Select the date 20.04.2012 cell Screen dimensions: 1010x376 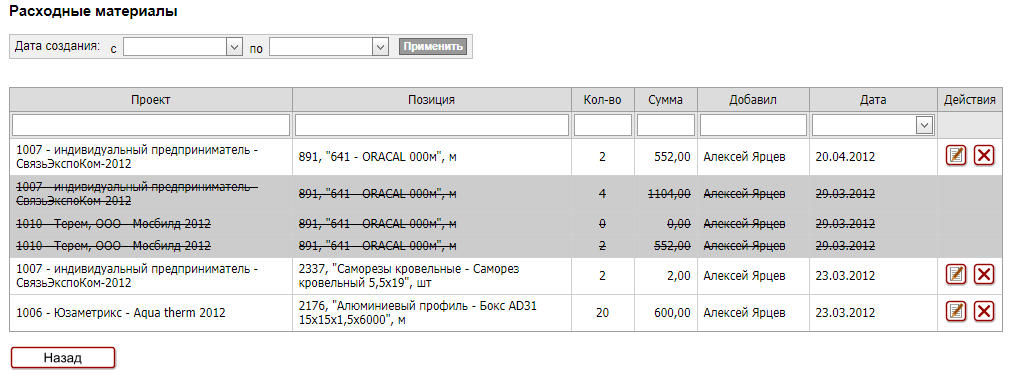[x=873, y=156]
